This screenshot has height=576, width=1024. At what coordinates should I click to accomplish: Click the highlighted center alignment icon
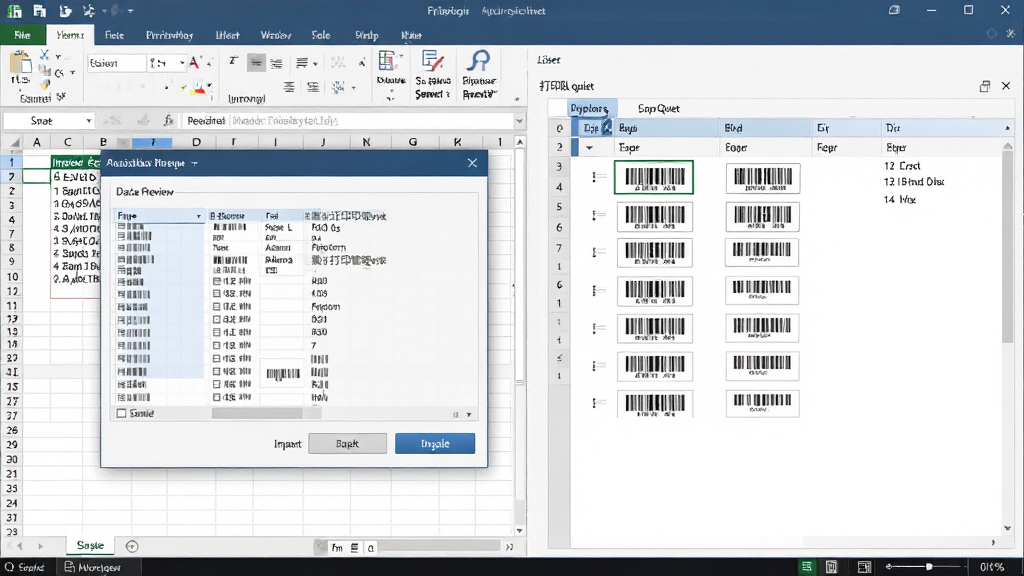(255, 63)
